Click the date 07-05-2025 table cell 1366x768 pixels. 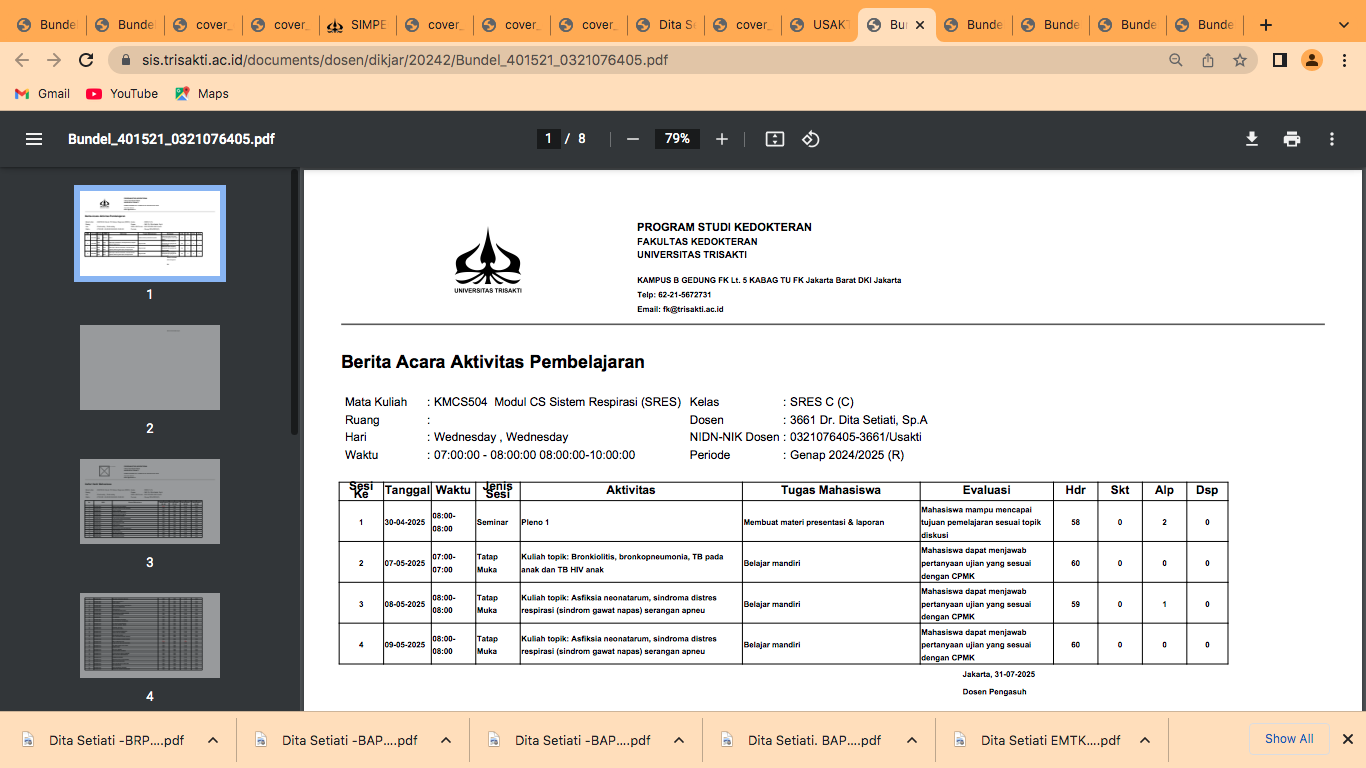(x=405, y=563)
